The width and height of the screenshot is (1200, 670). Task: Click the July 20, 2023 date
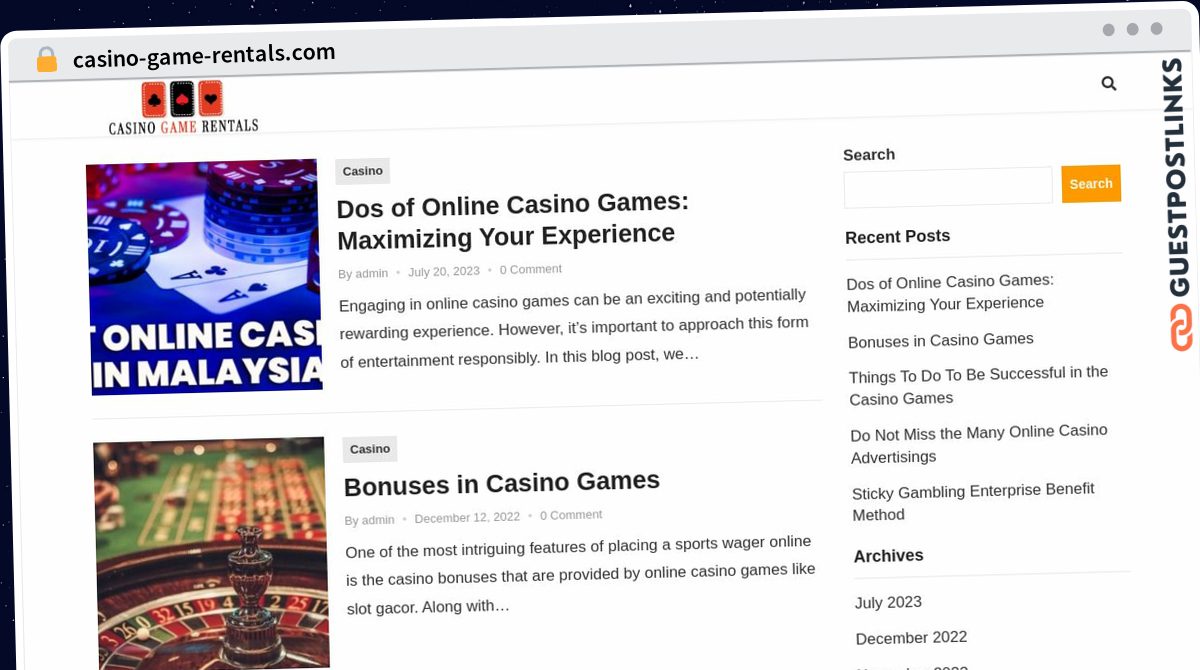tap(444, 271)
